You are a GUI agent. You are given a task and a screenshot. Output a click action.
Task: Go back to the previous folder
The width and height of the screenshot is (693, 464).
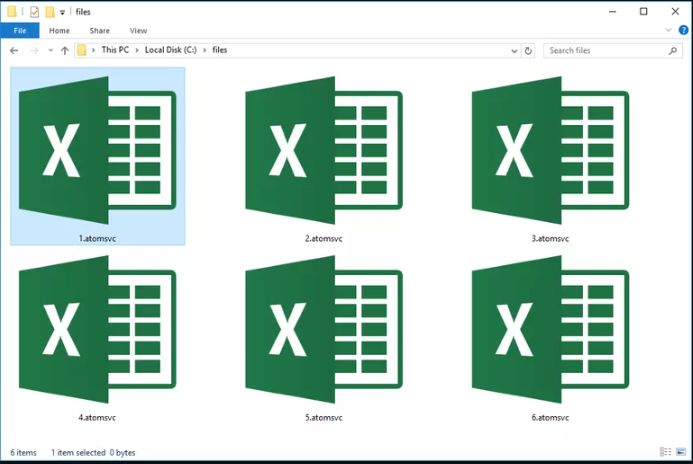pyautogui.click(x=14, y=50)
